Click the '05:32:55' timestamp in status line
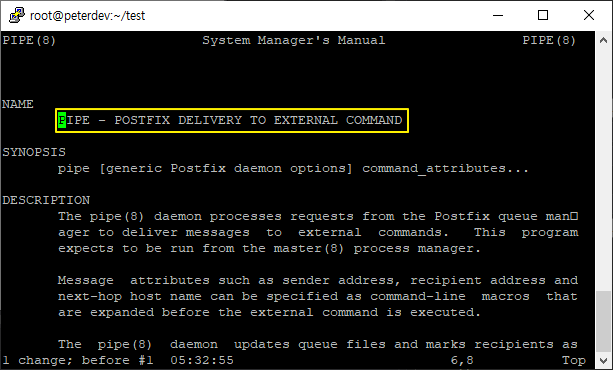The width and height of the screenshot is (613, 370). point(202,360)
